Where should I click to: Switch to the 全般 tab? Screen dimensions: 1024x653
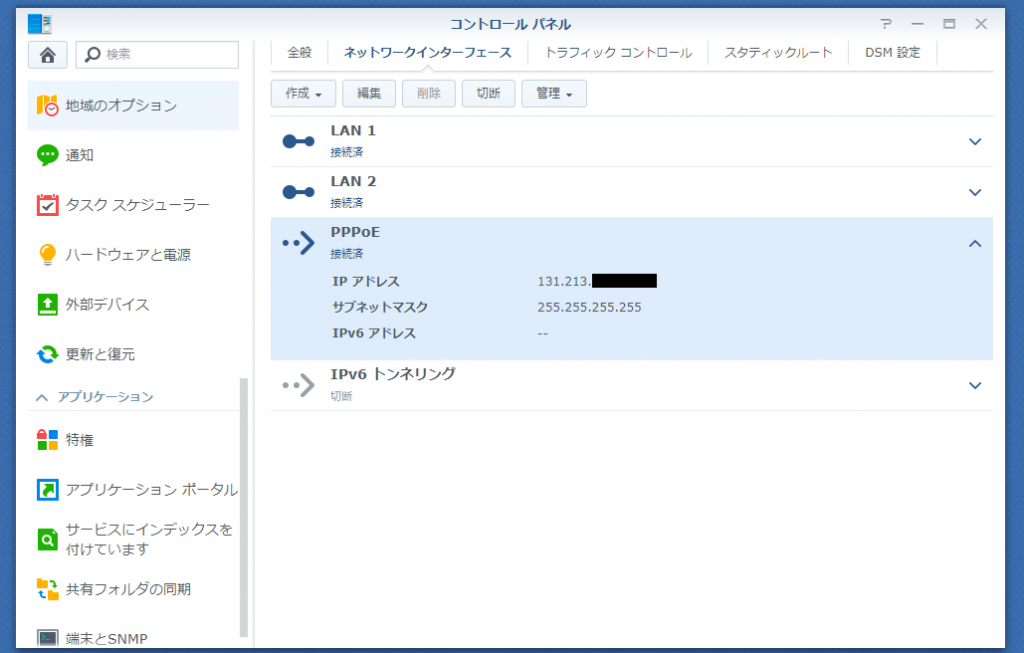click(300, 52)
